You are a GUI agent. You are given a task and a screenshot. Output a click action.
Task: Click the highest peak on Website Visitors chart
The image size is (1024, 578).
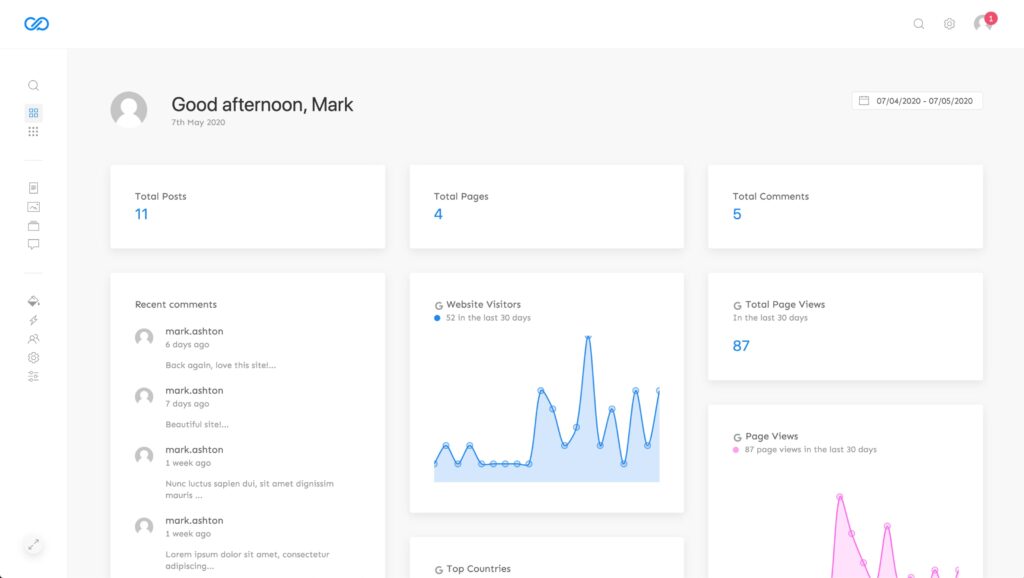(x=588, y=338)
